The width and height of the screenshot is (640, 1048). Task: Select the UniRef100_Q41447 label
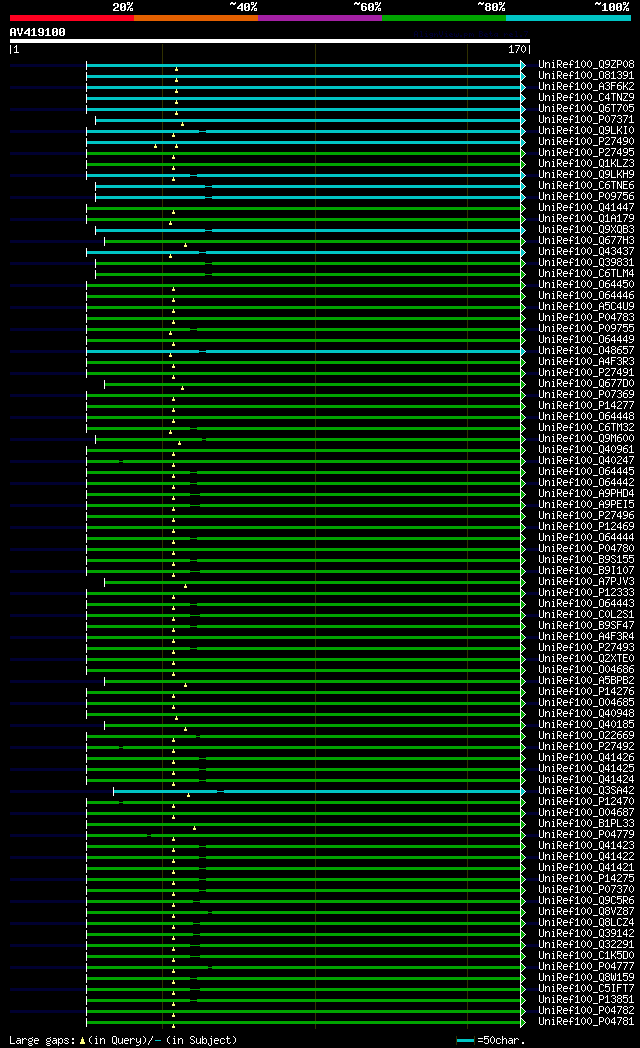pos(587,208)
